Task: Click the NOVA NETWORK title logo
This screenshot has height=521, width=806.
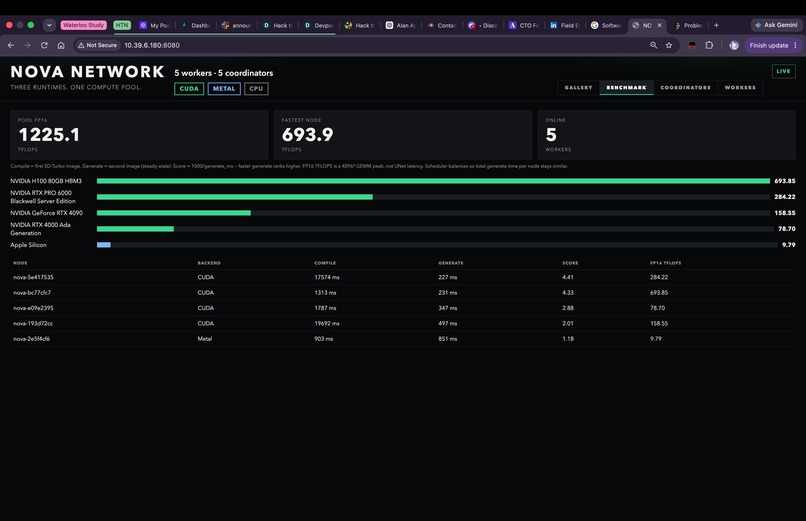Action: click(87, 71)
